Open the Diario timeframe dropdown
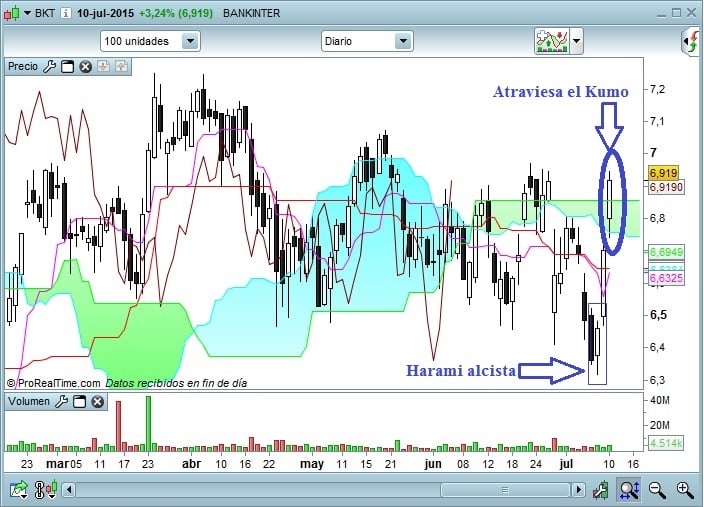The image size is (704, 507). pyautogui.click(x=367, y=41)
